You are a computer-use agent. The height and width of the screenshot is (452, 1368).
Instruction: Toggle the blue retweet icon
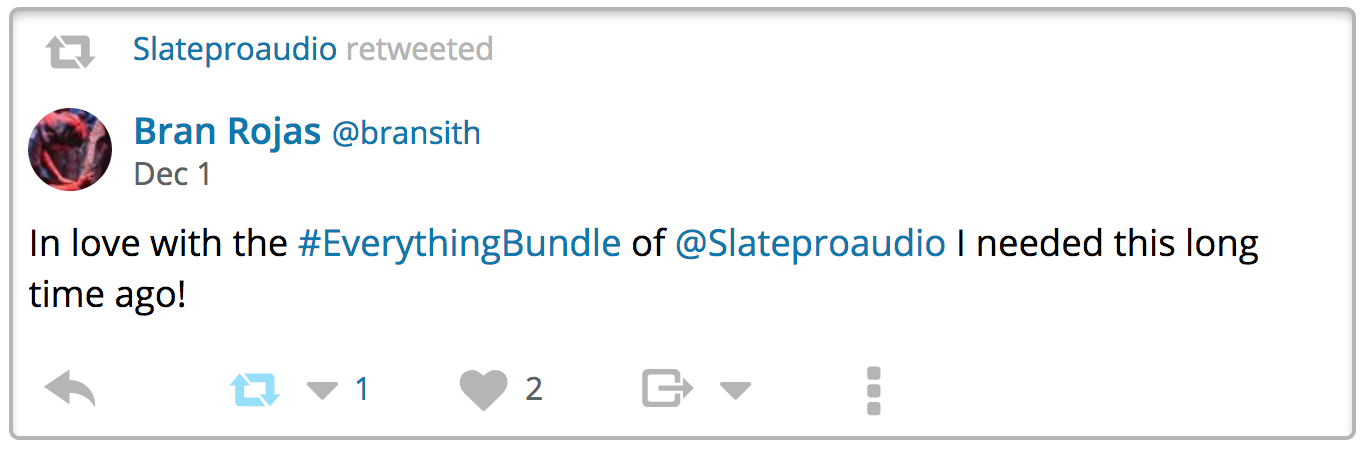[x=255, y=389]
